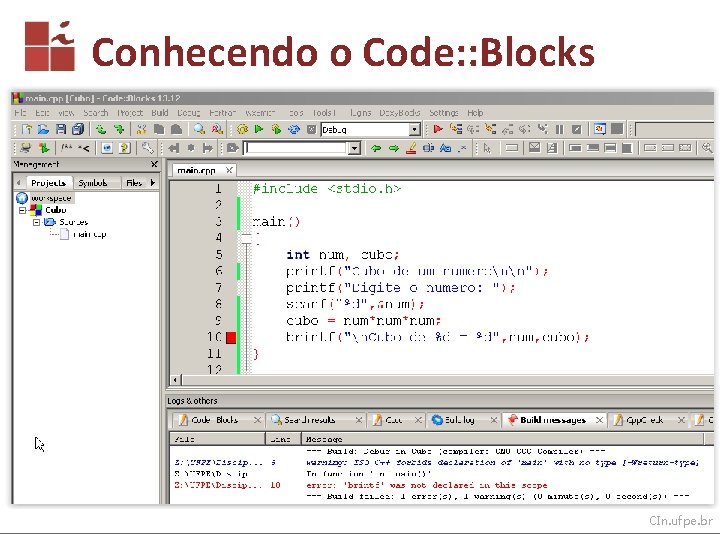Run the program with green play icon
Screen dimensions: 720x540
pyautogui.click(x=259, y=129)
